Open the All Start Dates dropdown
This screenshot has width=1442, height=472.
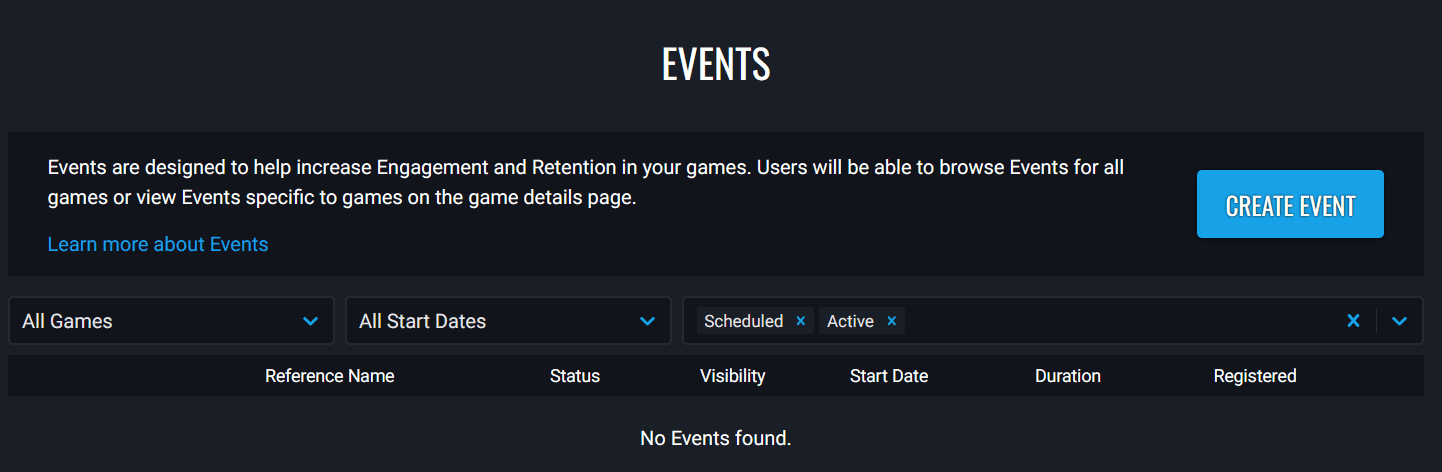click(508, 321)
